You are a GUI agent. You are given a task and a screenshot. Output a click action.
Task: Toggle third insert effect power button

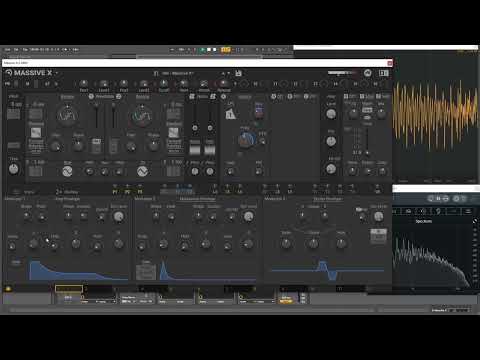[306, 96]
